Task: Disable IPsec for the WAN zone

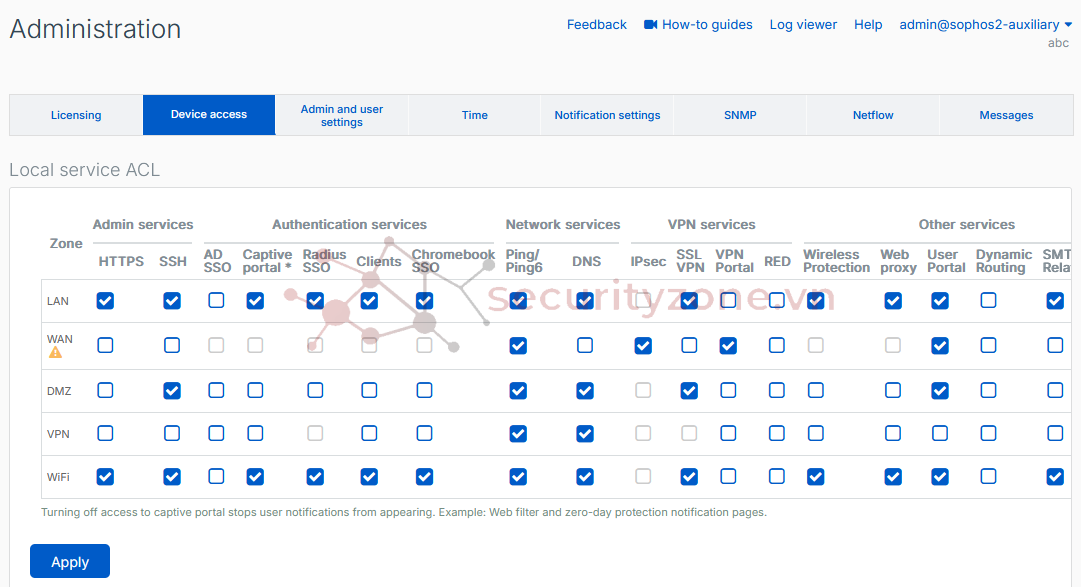Action: [643, 345]
